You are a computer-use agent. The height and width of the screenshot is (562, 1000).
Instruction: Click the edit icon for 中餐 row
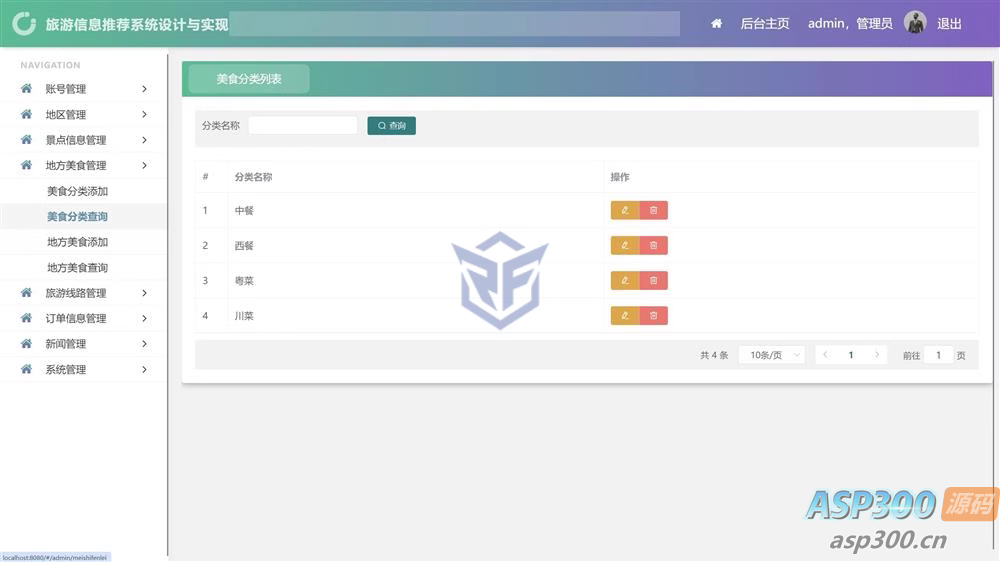[625, 211]
